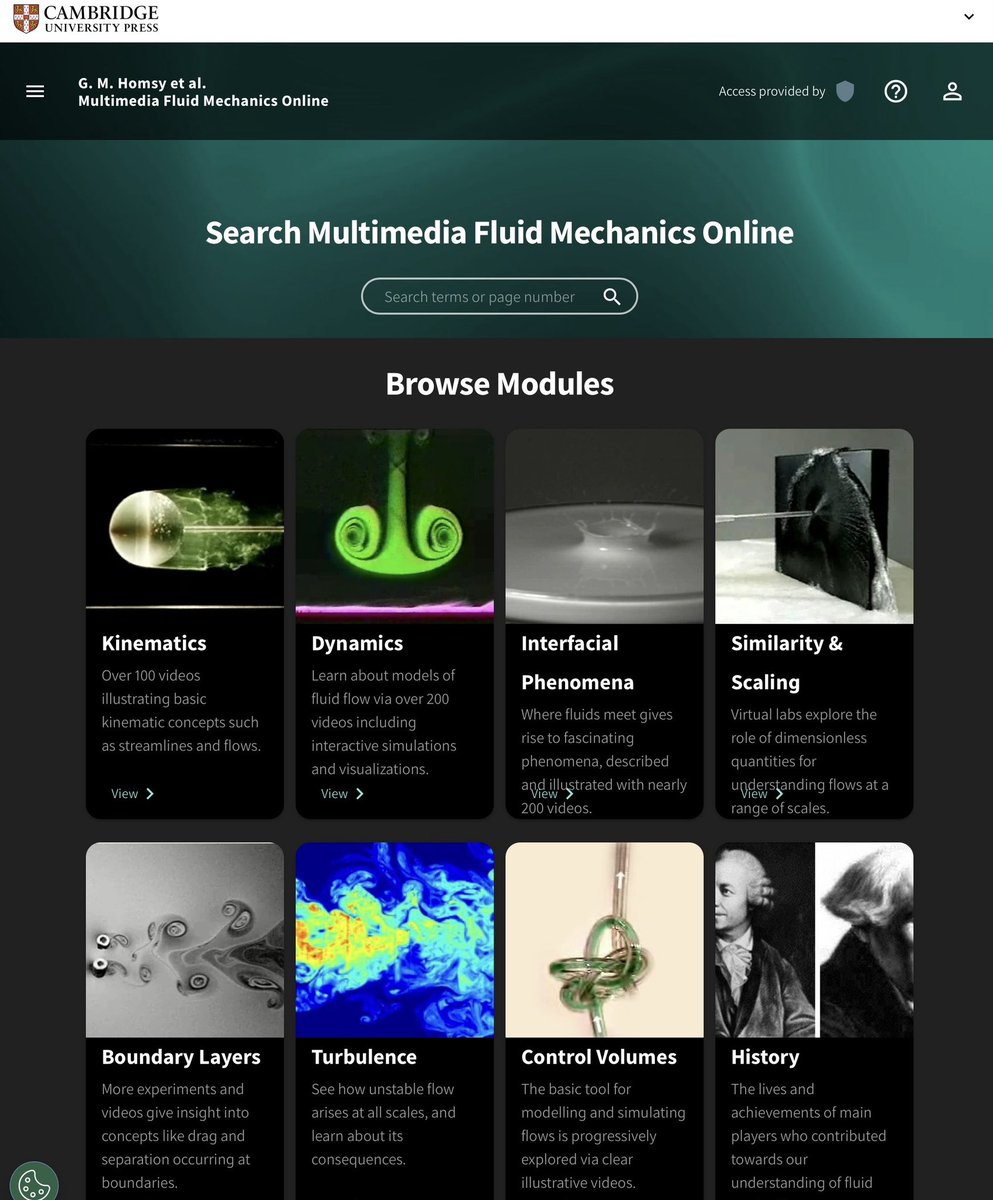Click the search magnifier icon

611,296
